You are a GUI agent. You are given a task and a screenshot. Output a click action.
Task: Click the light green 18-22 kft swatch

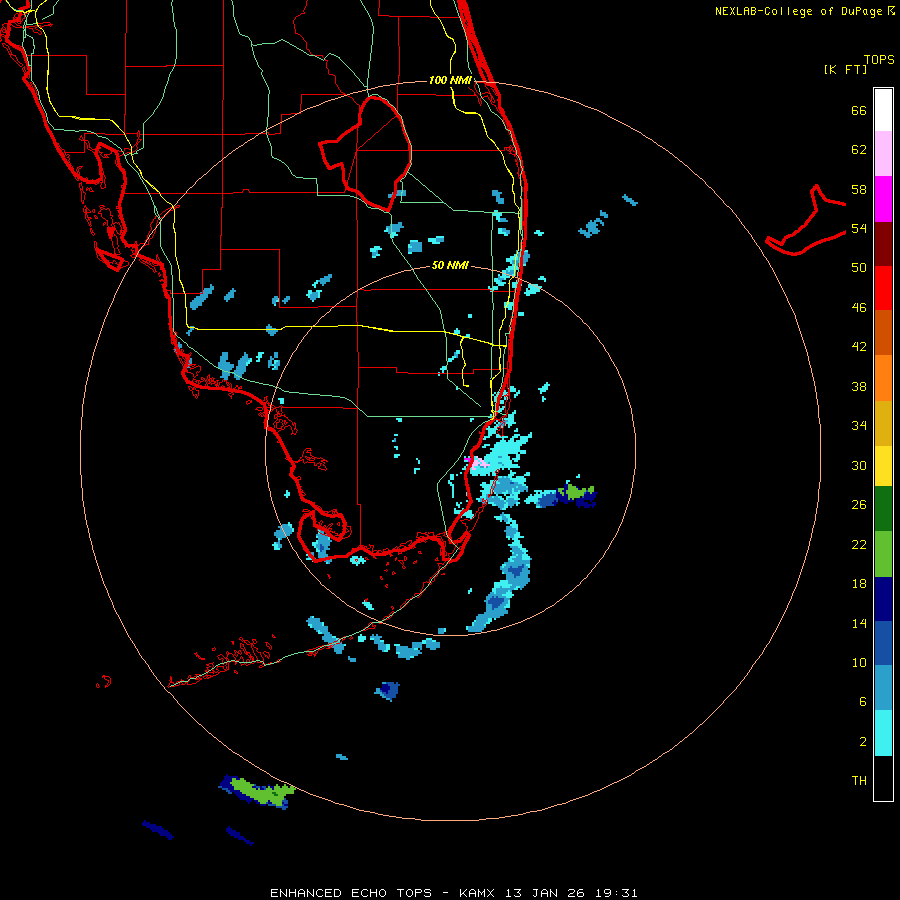(883, 554)
